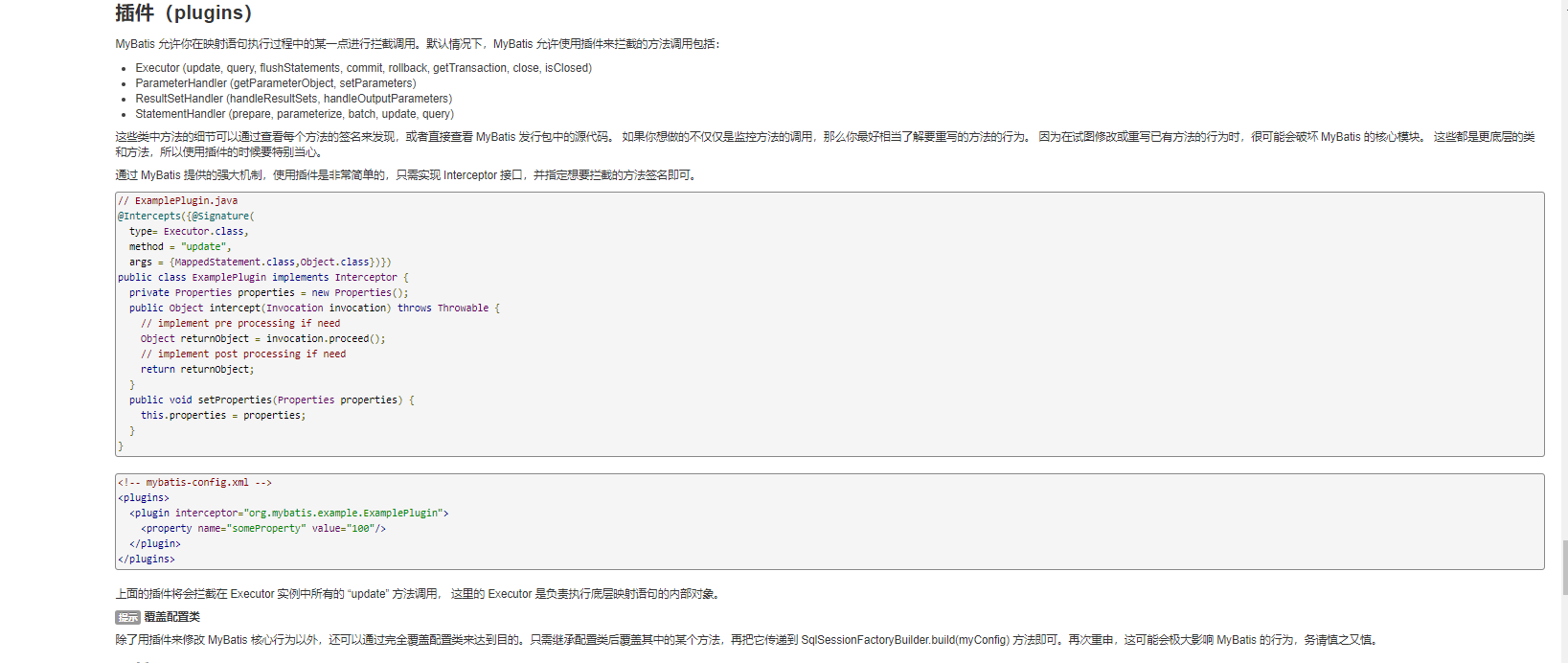Click the 提示 badge icon
The width and height of the screenshot is (1568, 663).
point(127,617)
